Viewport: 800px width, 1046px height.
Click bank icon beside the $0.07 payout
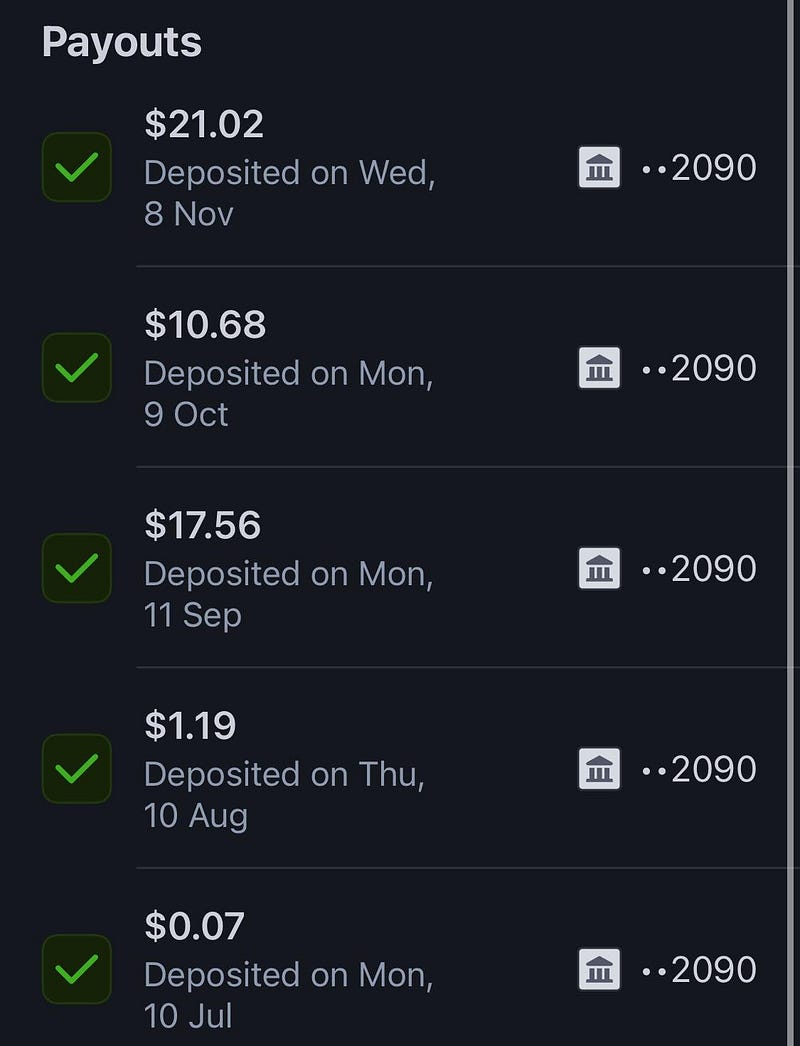click(x=599, y=969)
